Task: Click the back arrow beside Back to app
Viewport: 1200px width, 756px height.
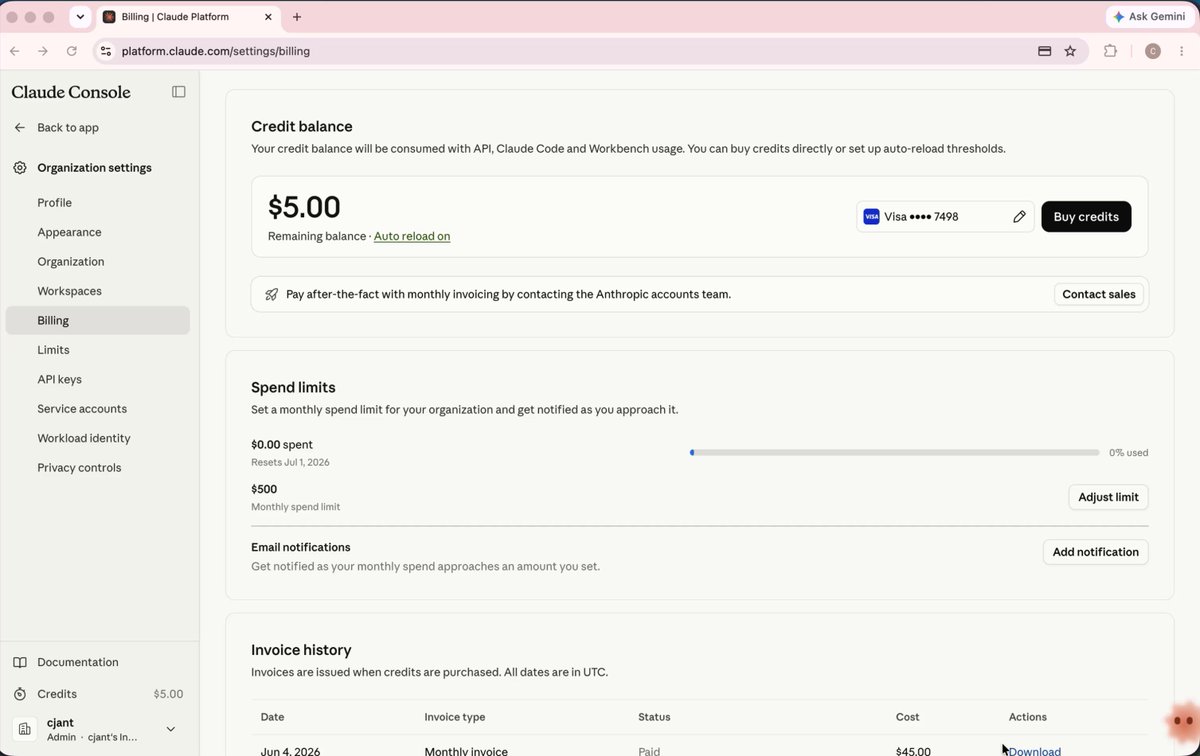Action: coord(20,128)
